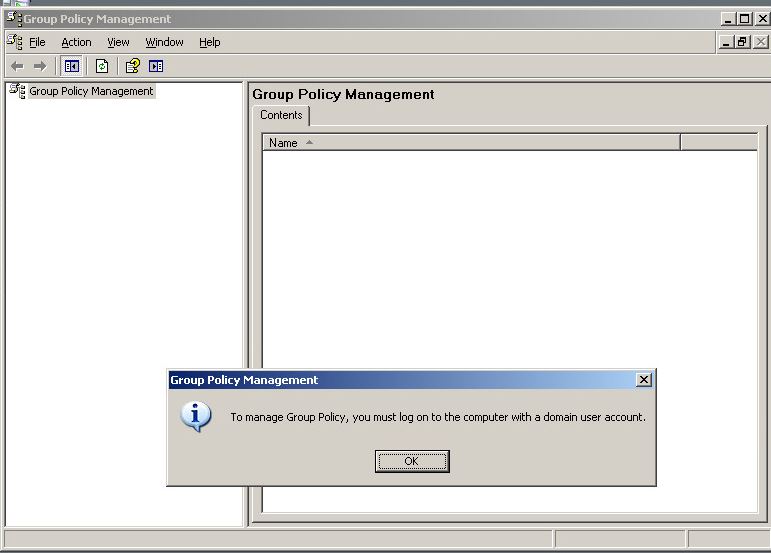
Task: Click the Back arrow in the toolbar
Action: coord(17,66)
